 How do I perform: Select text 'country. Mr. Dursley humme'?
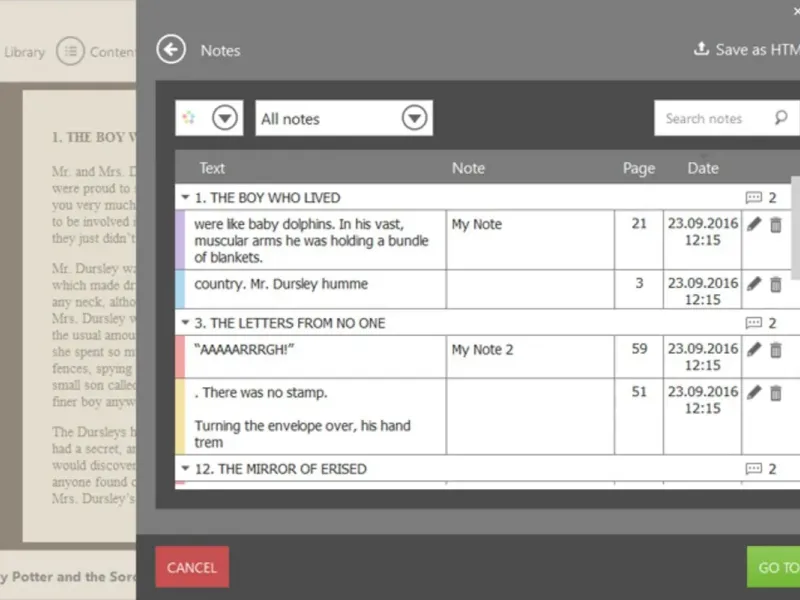tap(281, 284)
